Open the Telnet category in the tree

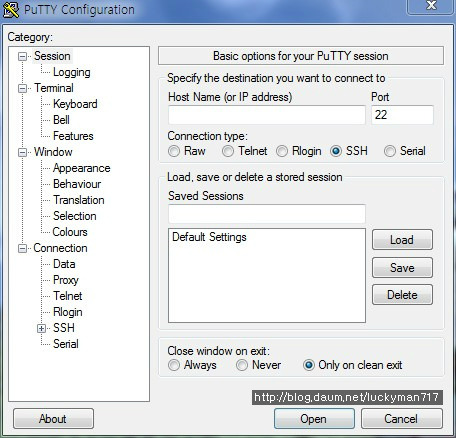pos(68,296)
